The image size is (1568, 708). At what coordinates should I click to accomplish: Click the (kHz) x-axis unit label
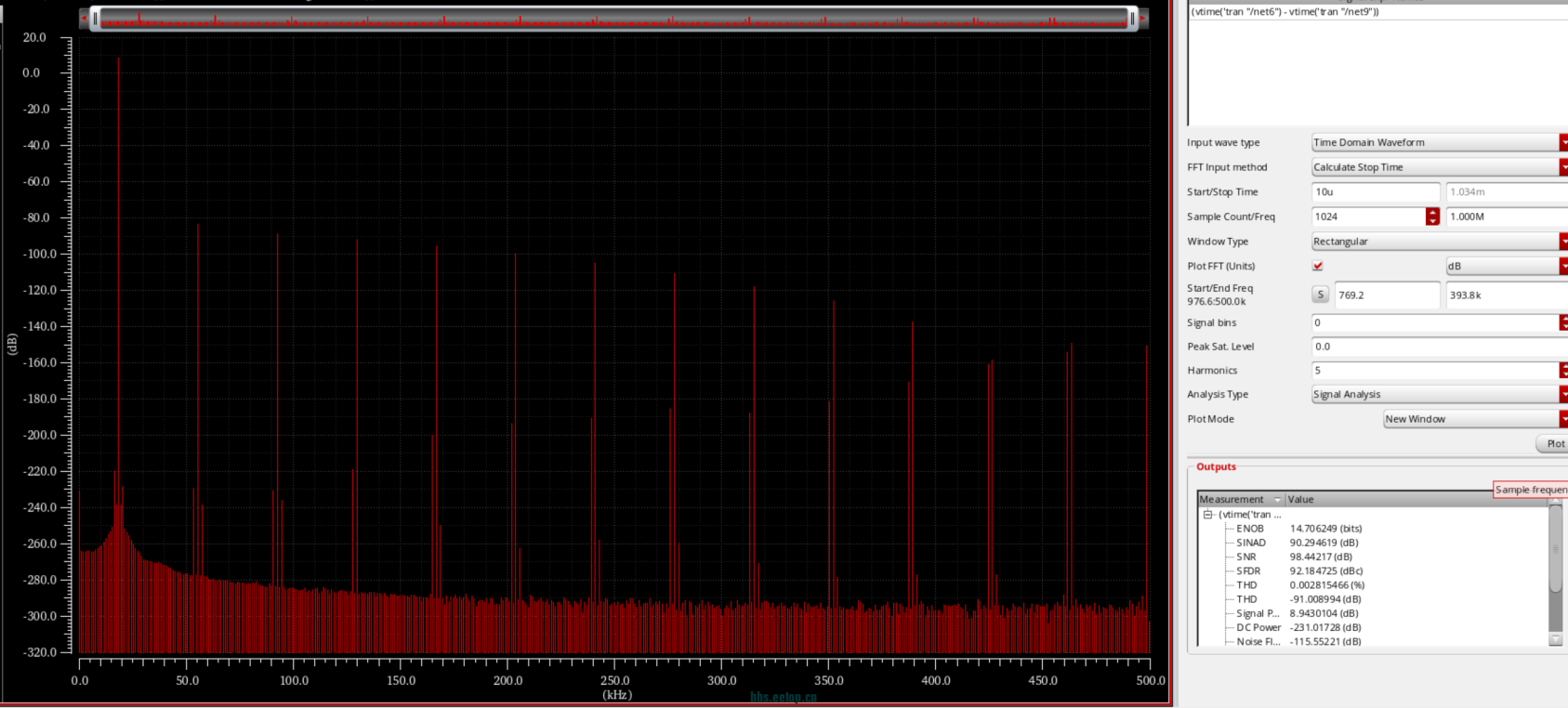[x=616, y=695]
